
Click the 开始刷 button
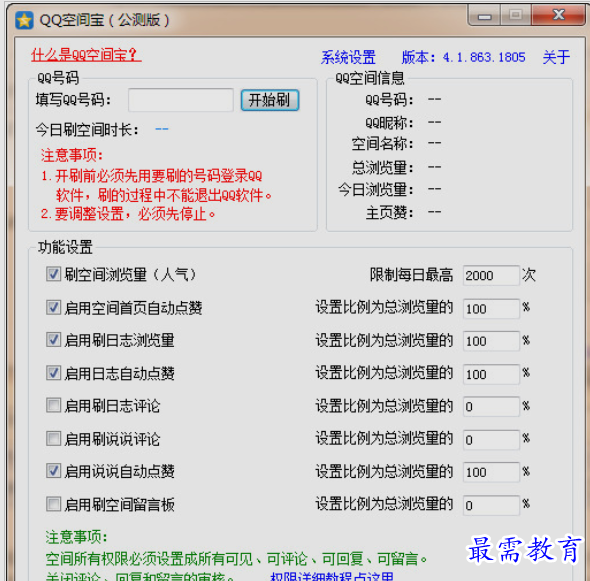tap(270, 100)
